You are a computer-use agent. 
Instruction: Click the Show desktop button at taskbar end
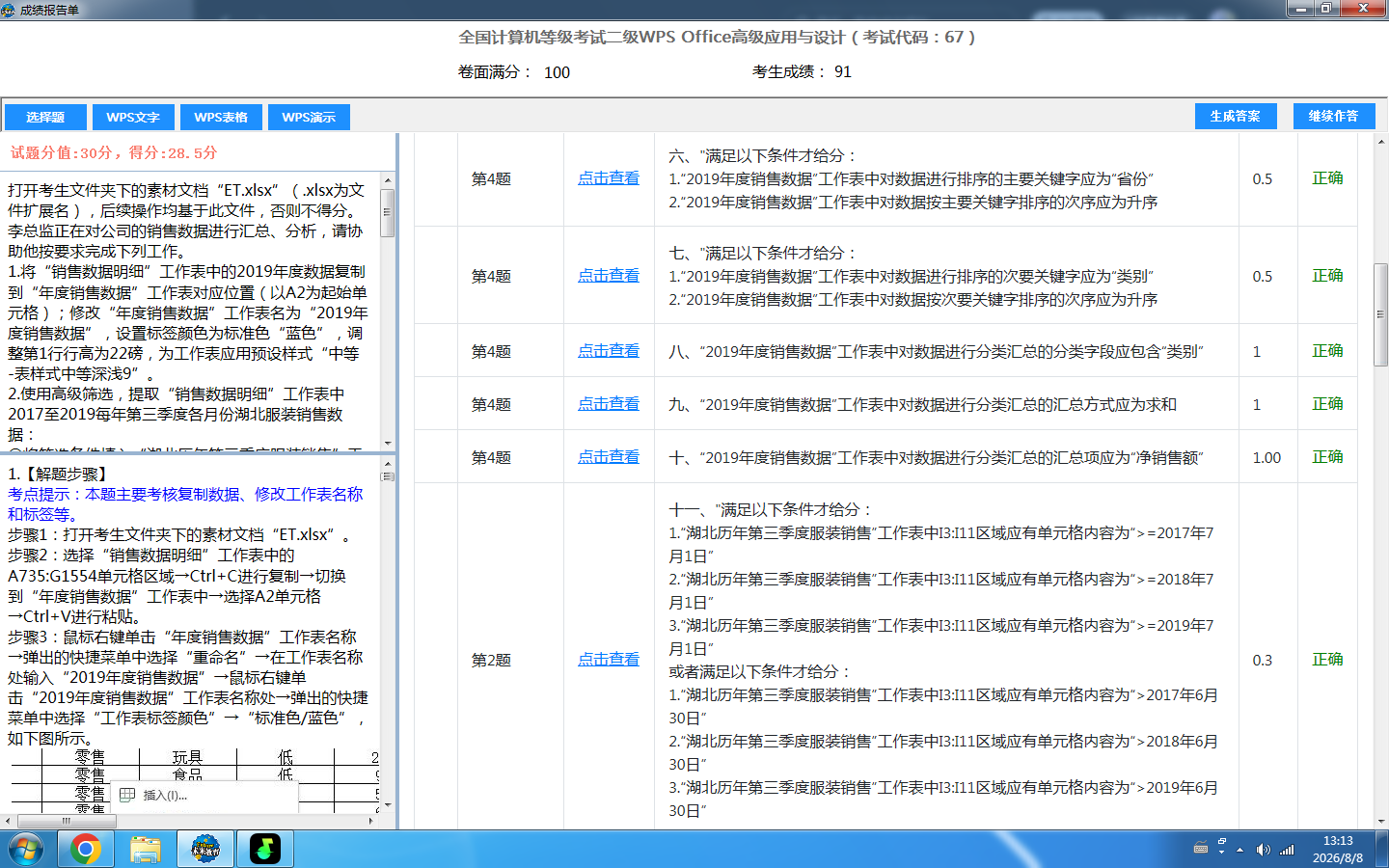(1382, 850)
